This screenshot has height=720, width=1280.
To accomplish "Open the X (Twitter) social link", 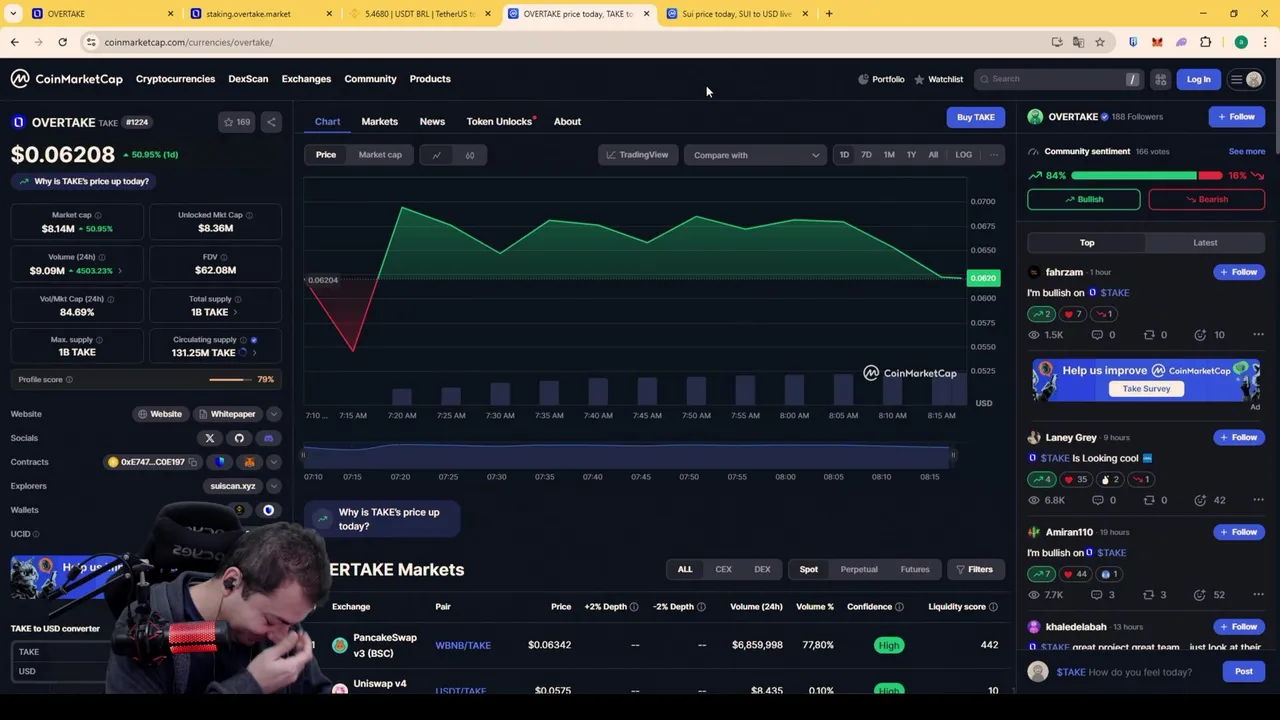I will coord(210,438).
